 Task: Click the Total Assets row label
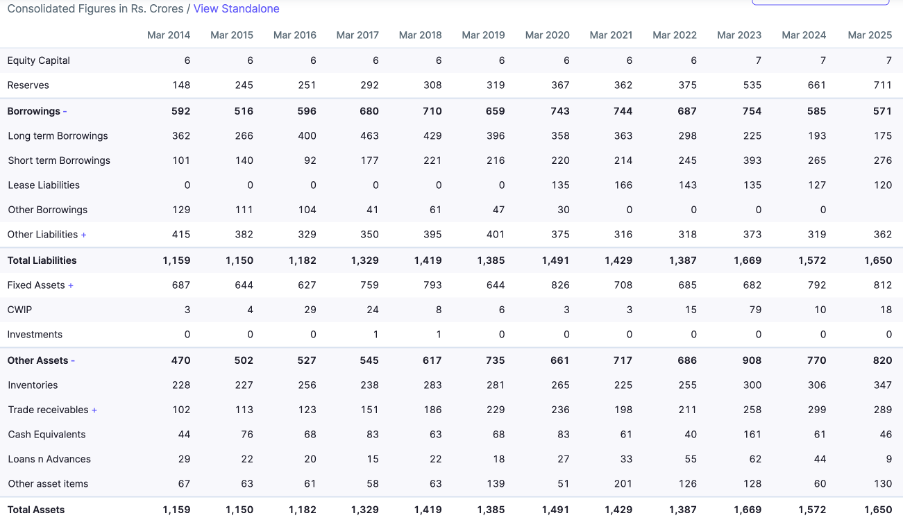(x=36, y=510)
